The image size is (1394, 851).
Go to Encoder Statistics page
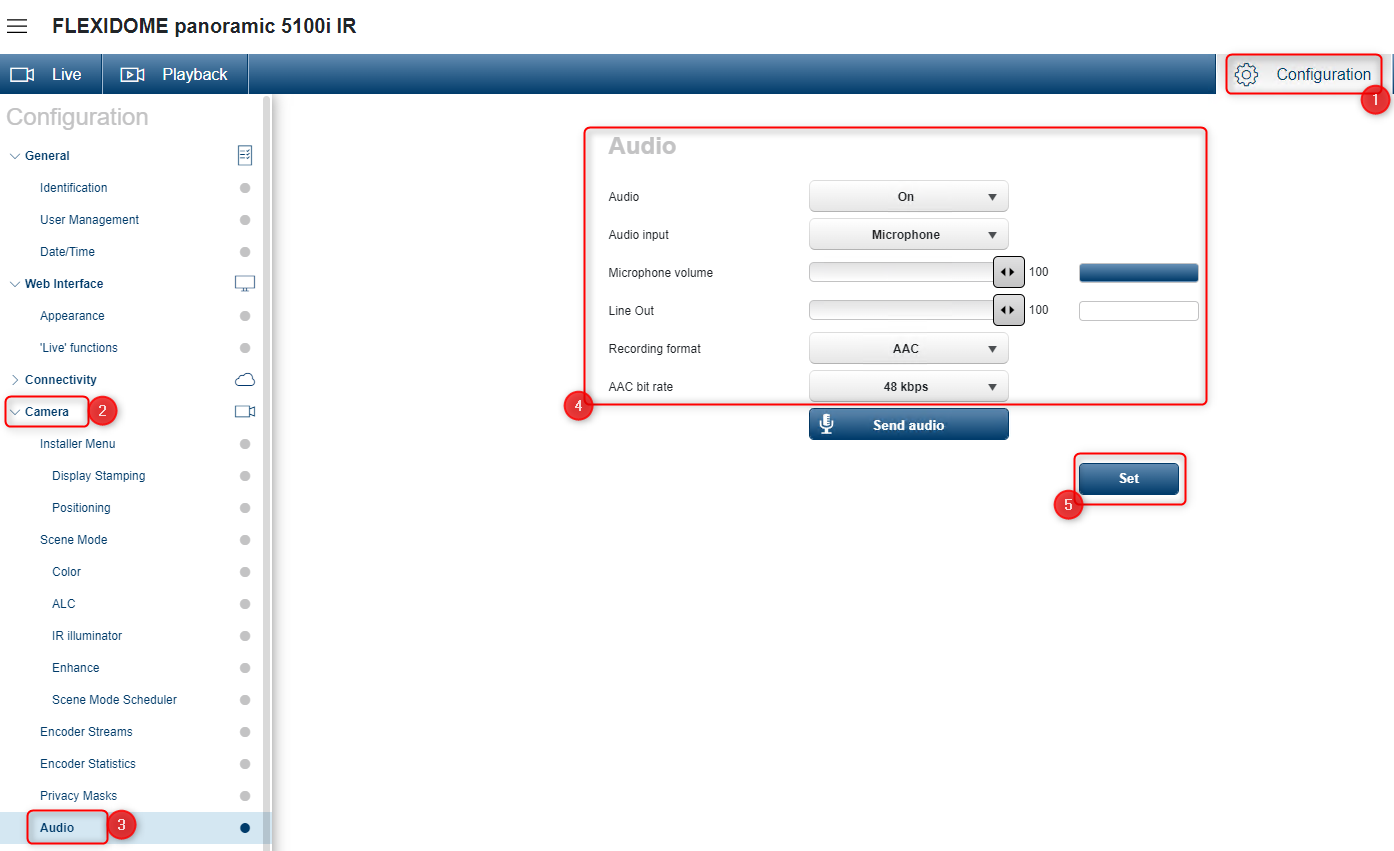tap(87, 763)
